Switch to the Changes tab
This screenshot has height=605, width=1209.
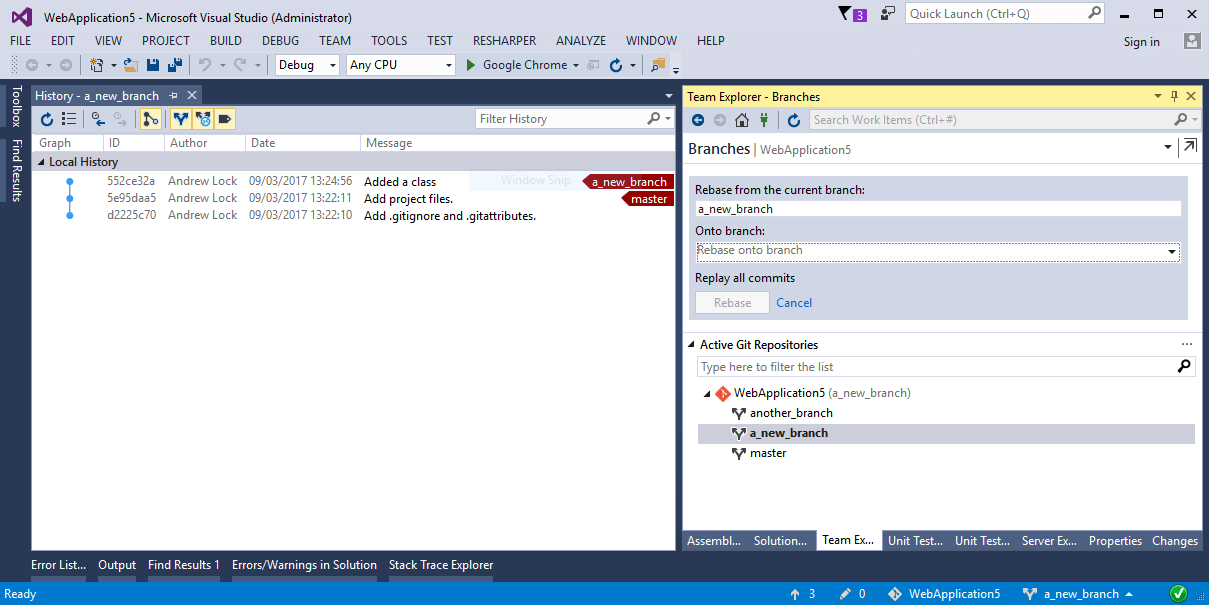tap(1174, 540)
